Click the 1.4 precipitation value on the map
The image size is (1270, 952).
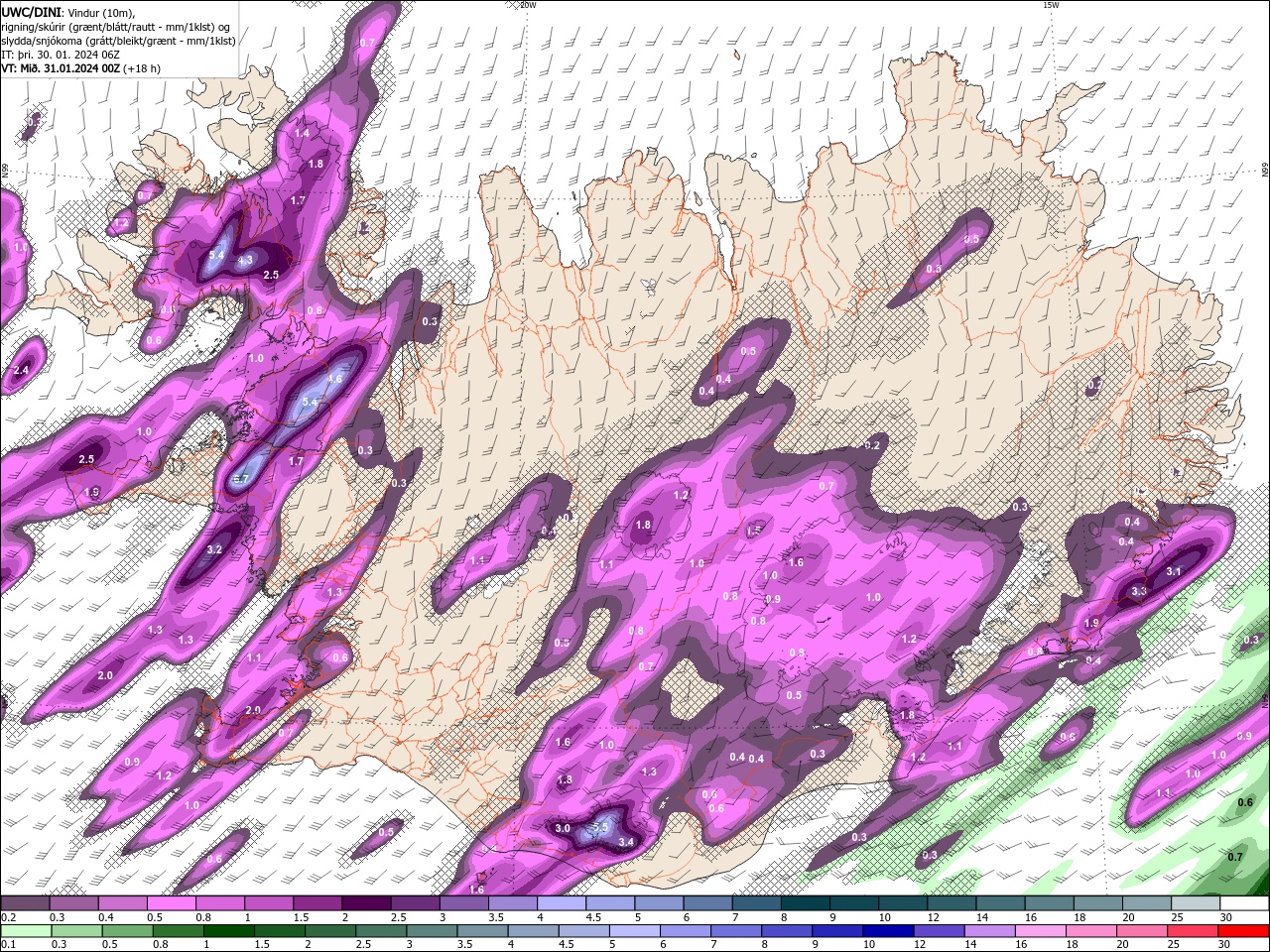(x=302, y=133)
